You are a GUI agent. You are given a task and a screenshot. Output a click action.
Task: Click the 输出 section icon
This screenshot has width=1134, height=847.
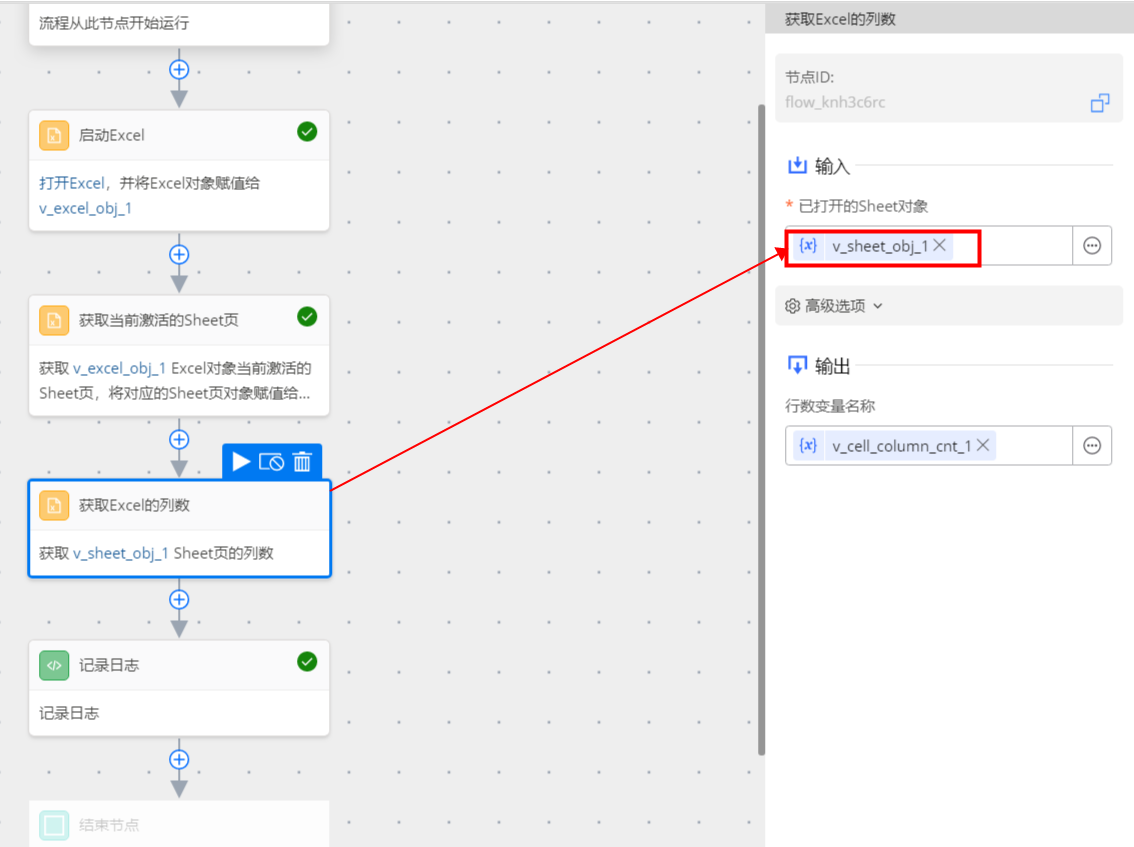[797, 365]
